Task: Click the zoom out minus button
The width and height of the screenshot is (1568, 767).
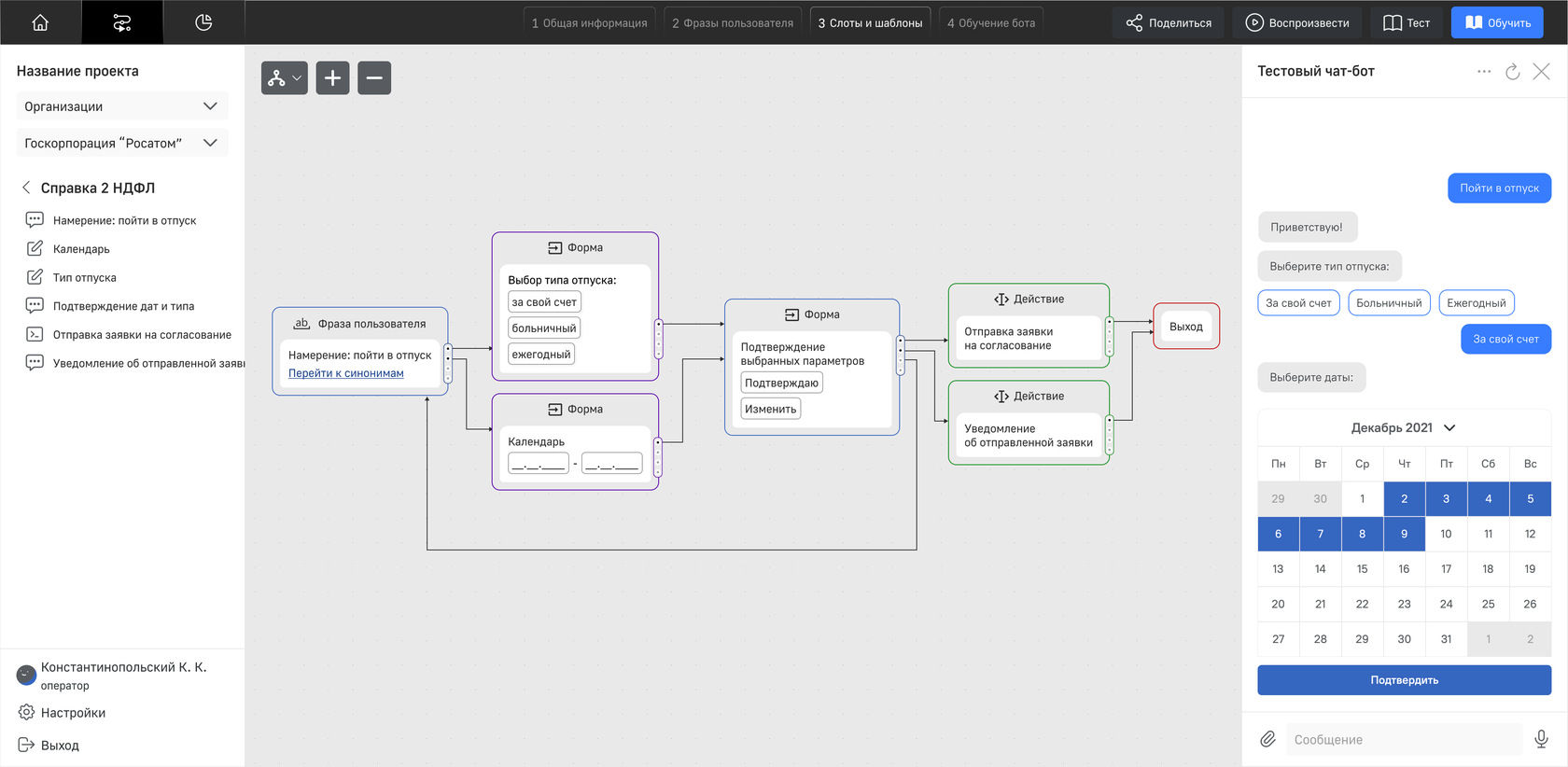Action: coord(374,78)
